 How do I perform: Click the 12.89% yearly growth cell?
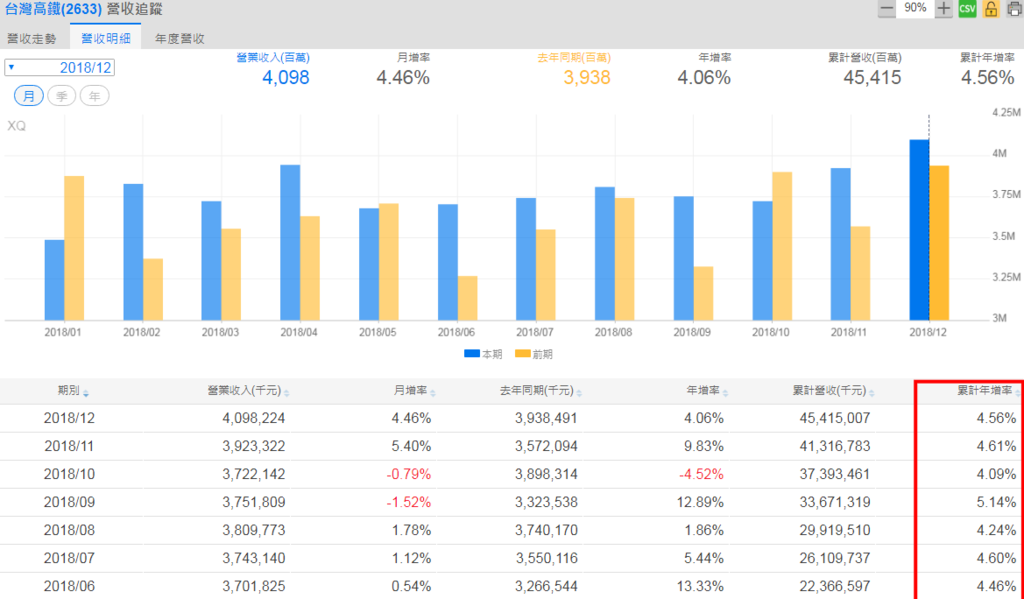point(700,502)
